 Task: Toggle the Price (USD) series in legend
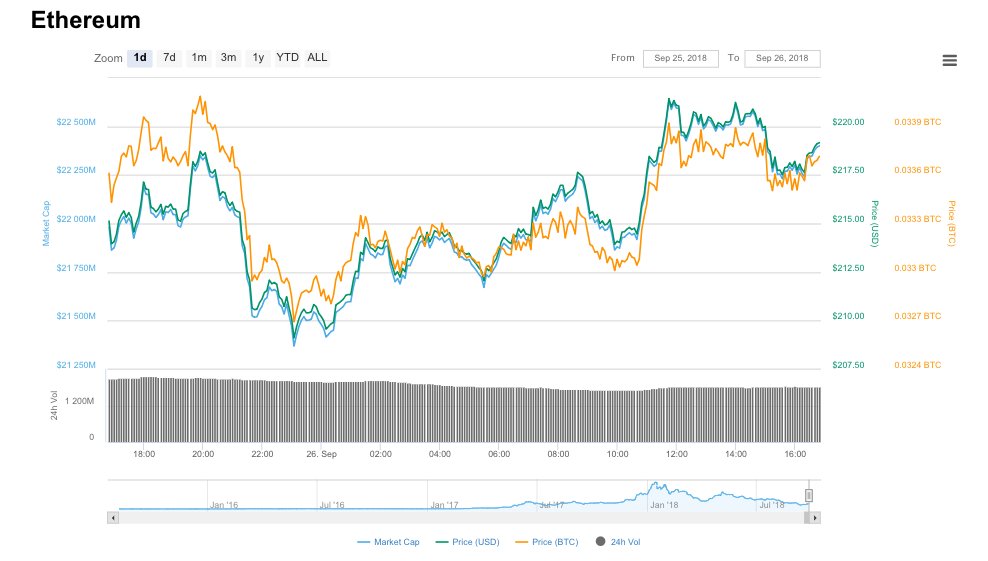point(468,542)
